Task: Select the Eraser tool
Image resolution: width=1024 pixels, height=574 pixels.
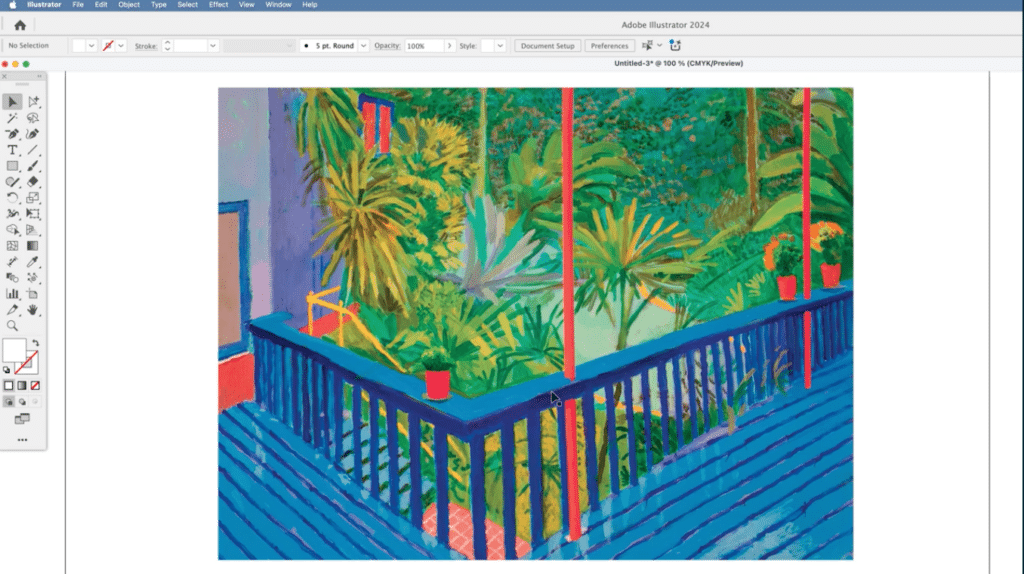Action: [33, 182]
